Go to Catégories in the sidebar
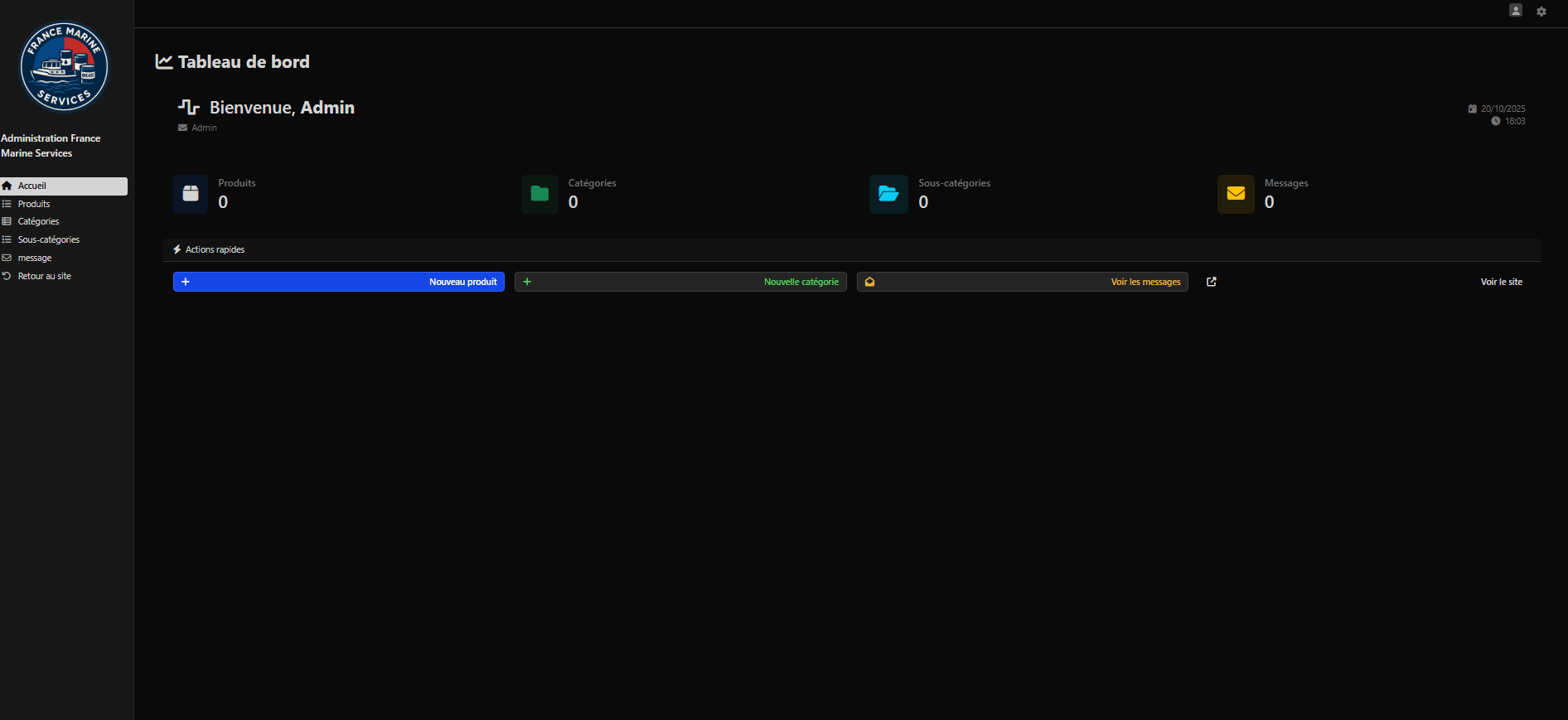1568x720 pixels. 38,222
